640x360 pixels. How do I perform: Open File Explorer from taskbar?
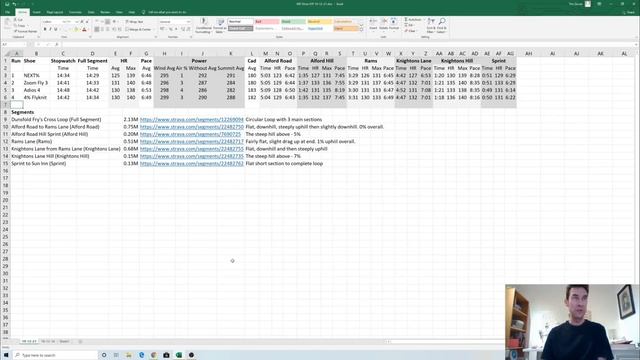129,355
